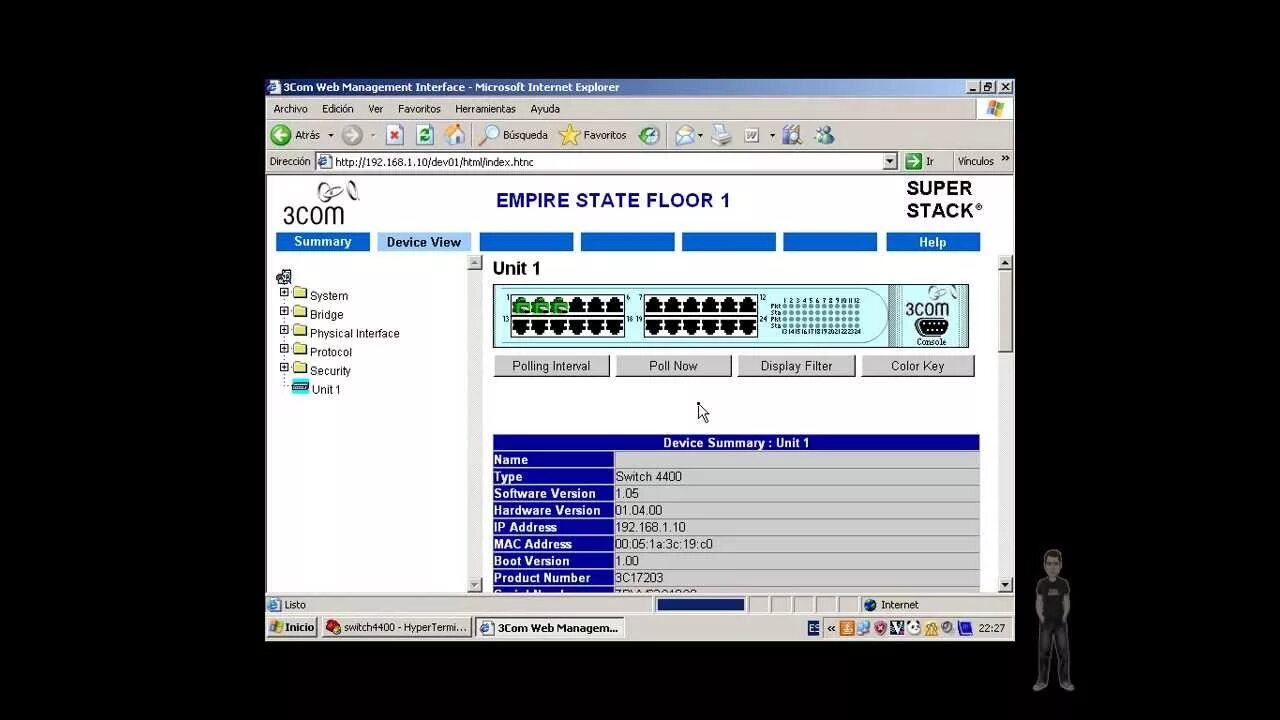Select Unit 1 in the tree
This screenshot has width=1280, height=720.
pos(326,389)
